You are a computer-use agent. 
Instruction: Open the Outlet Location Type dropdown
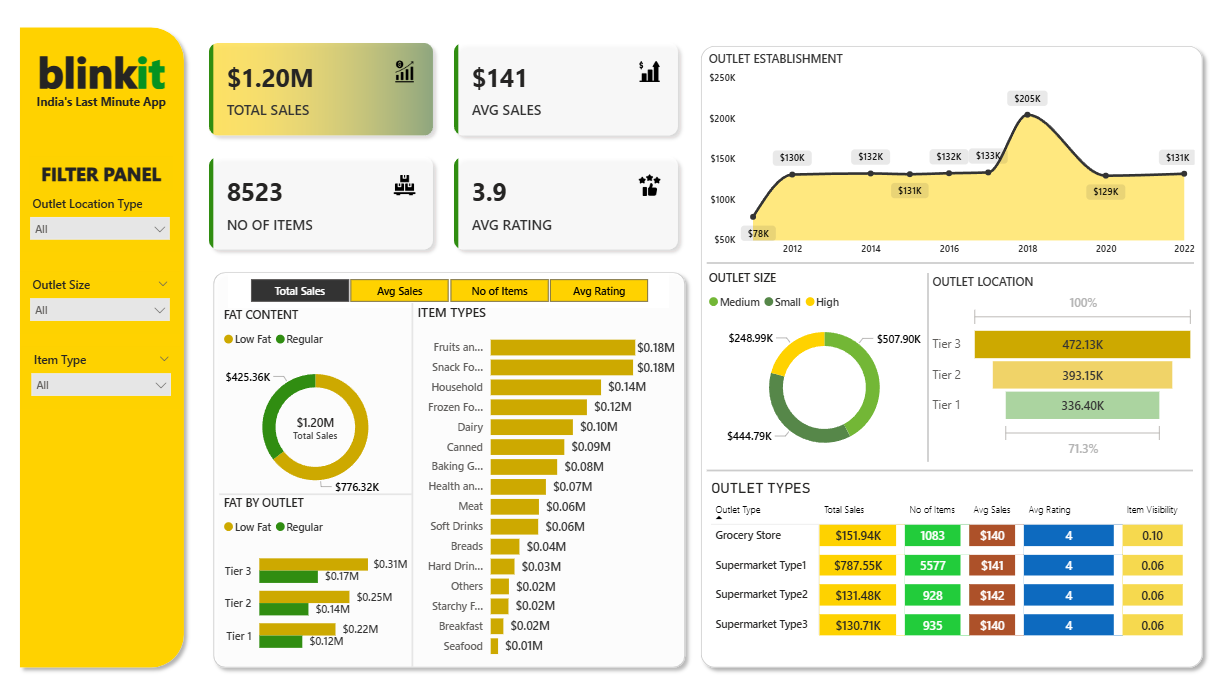pos(100,229)
